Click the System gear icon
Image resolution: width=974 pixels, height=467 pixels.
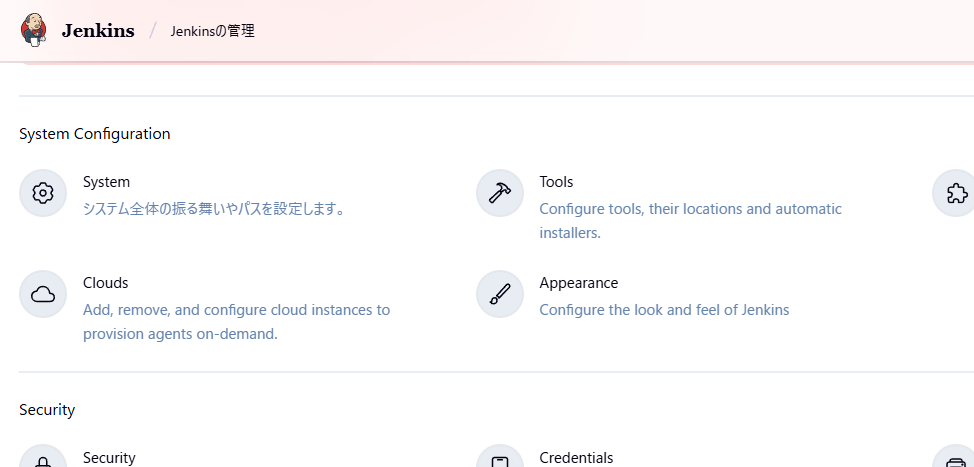(x=43, y=193)
